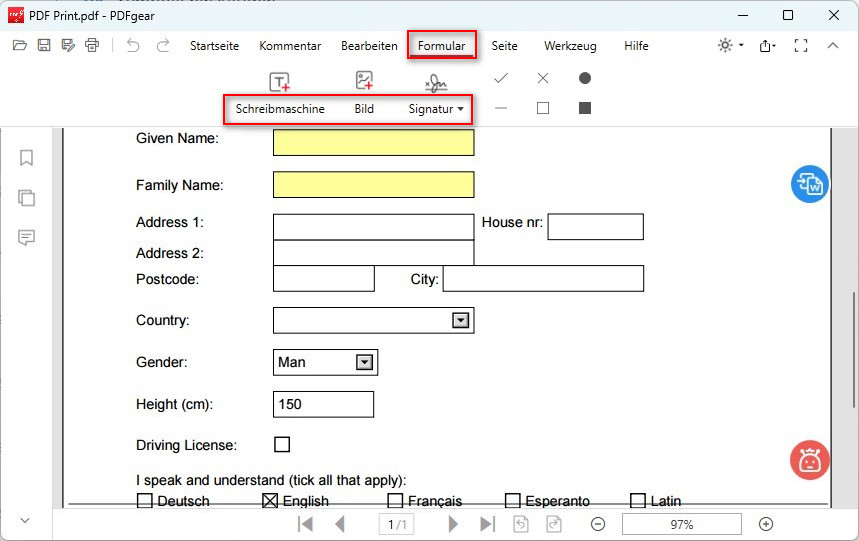Insert a dash line symbol

tap(501, 108)
